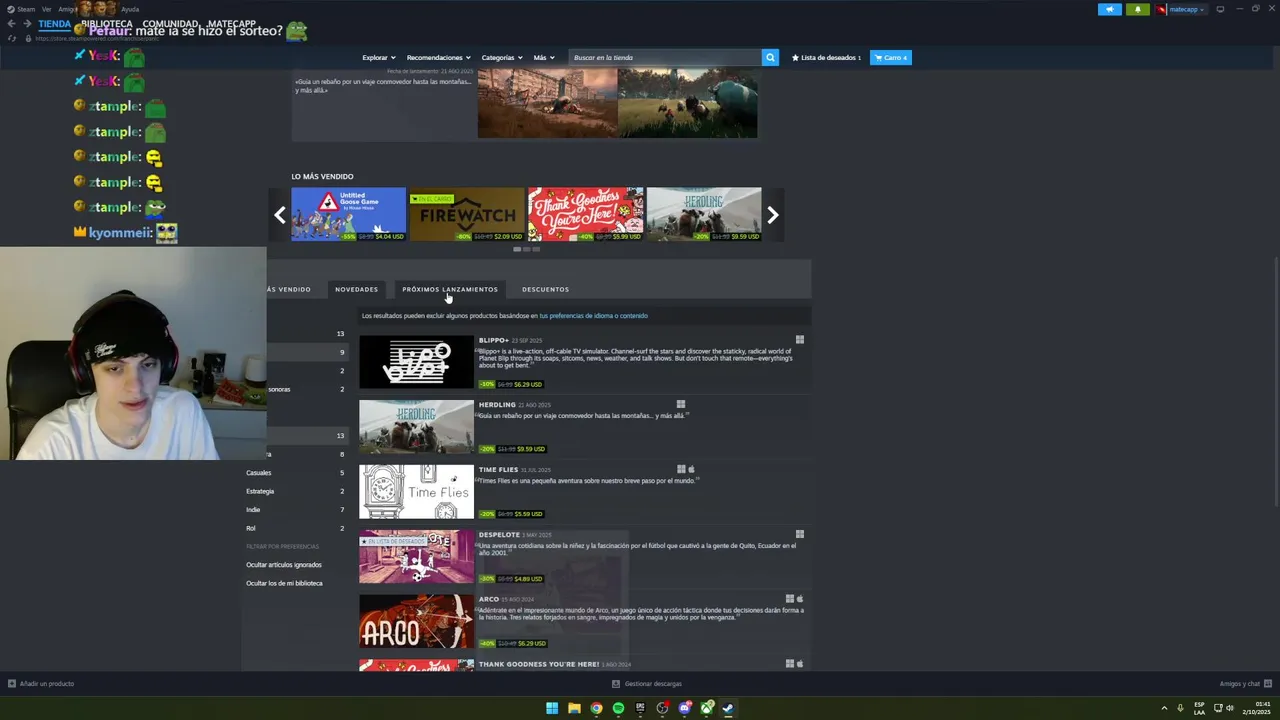Viewport: 1280px width, 720px height.
Task: Open Xbox app from taskbar
Action: (x=707, y=708)
